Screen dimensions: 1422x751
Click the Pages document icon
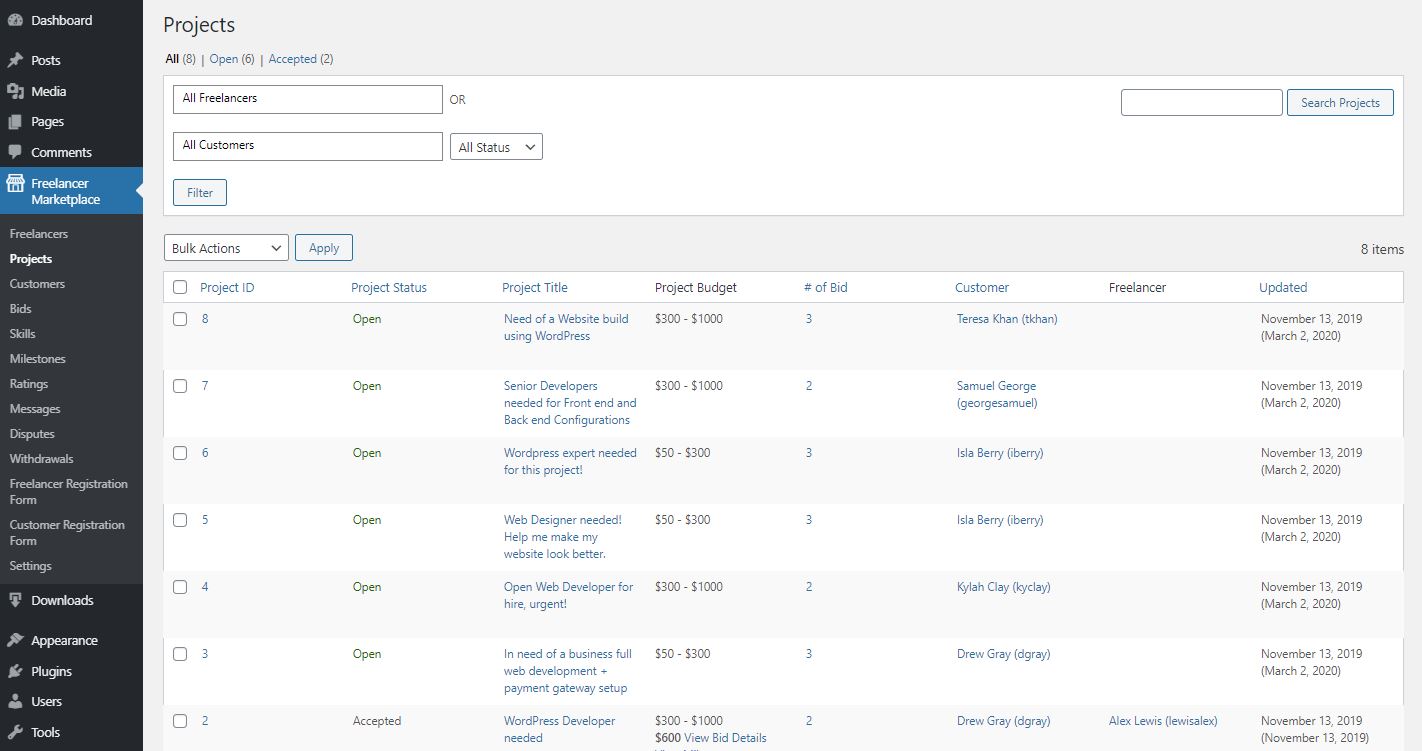pyautogui.click(x=15, y=122)
